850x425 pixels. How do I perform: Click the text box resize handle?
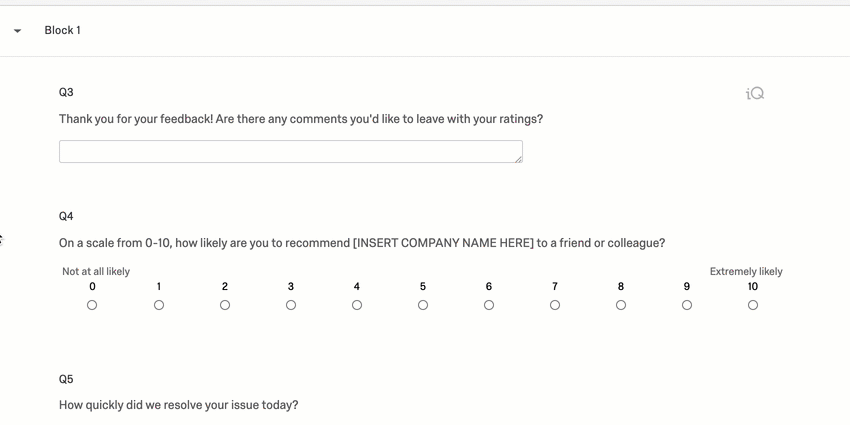[518, 158]
